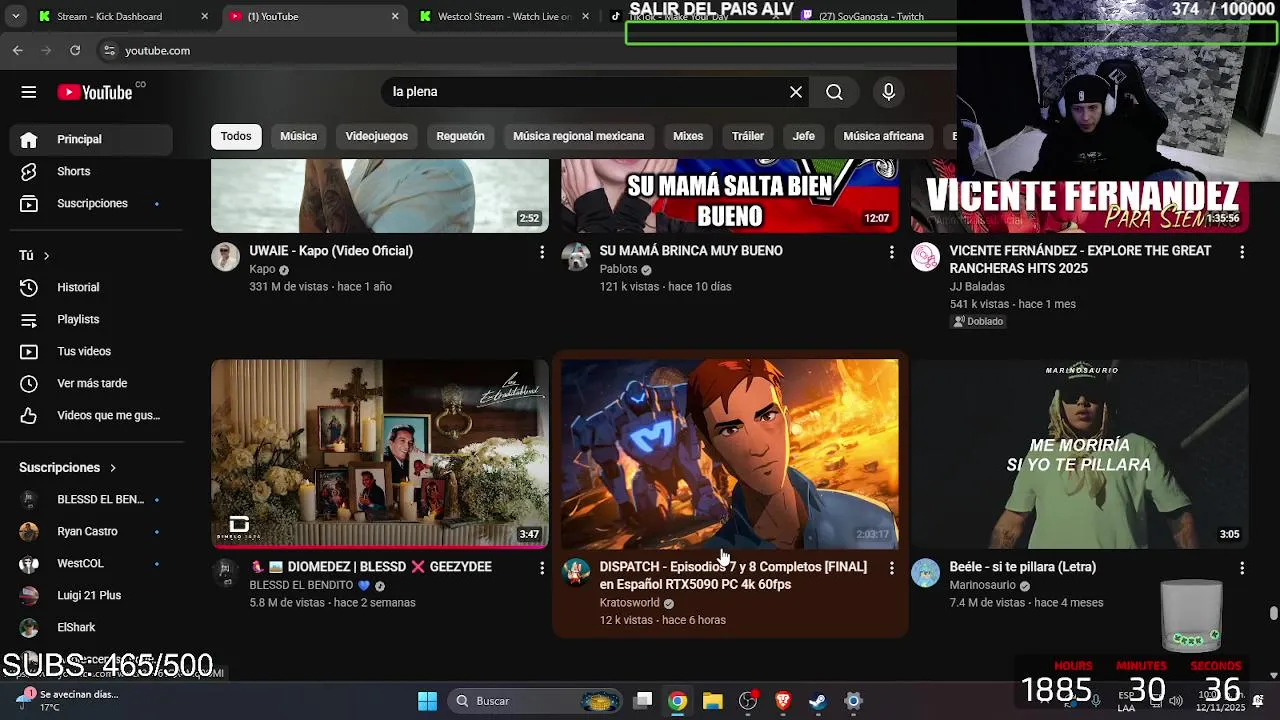This screenshot has width=1280, height=720.
Task: Select the Música regional mexicana chip
Action: [x=579, y=136]
